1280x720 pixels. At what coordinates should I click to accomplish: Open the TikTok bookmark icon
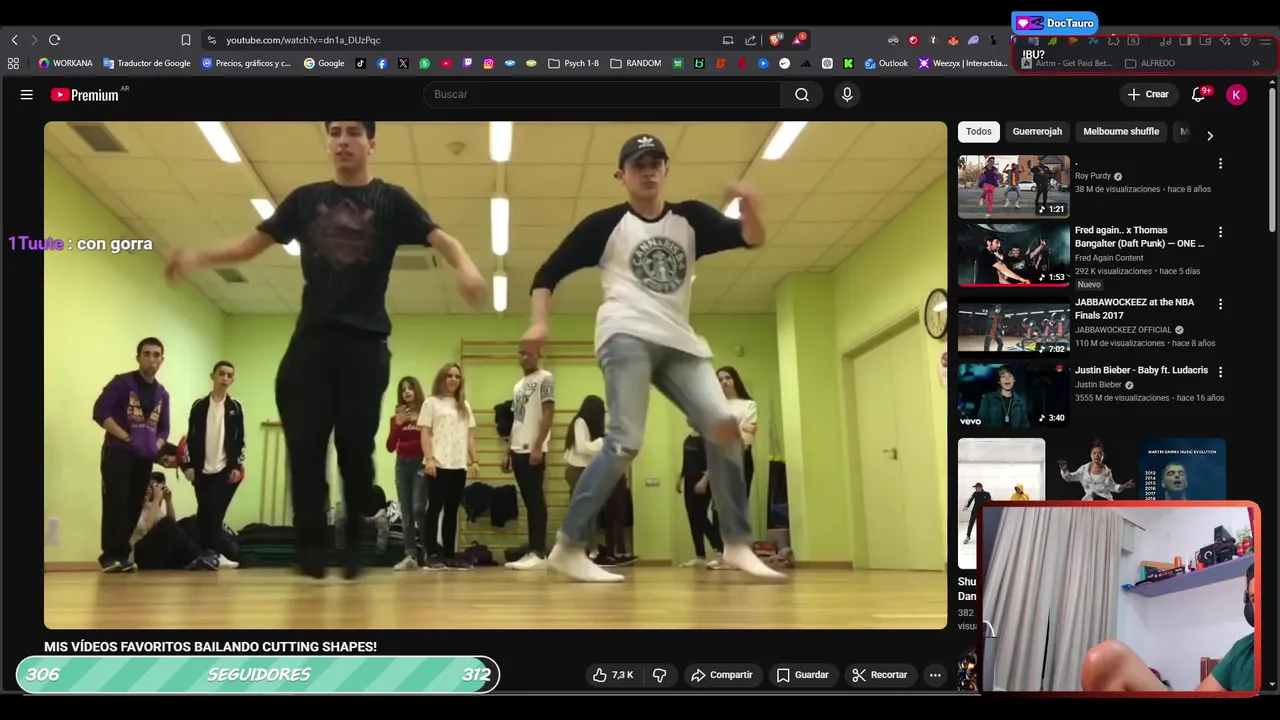(x=360, y=63)
